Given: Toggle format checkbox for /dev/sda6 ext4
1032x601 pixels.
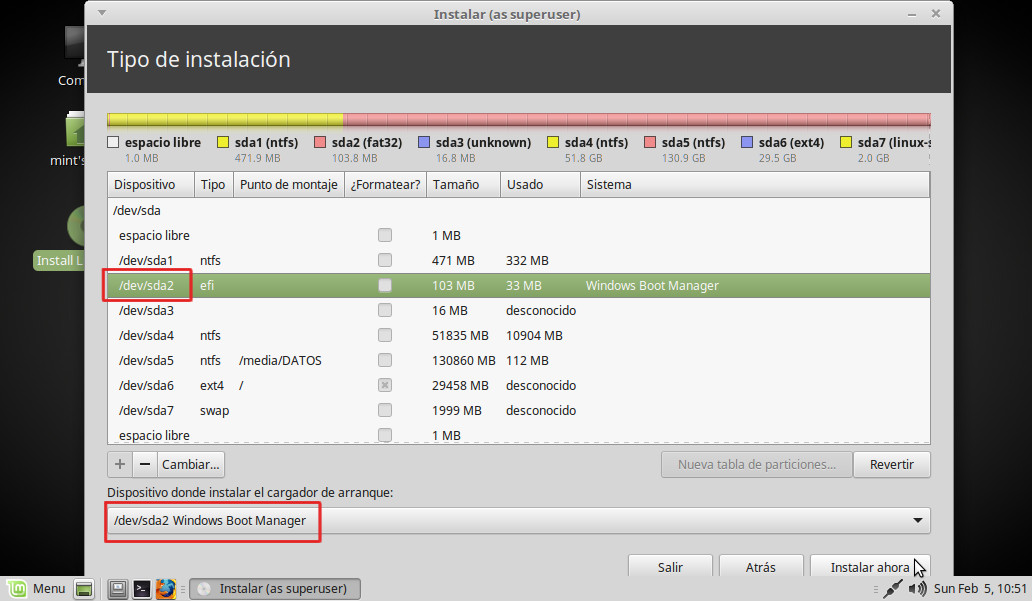Looking at the screenshot, I should click(384, 385).
